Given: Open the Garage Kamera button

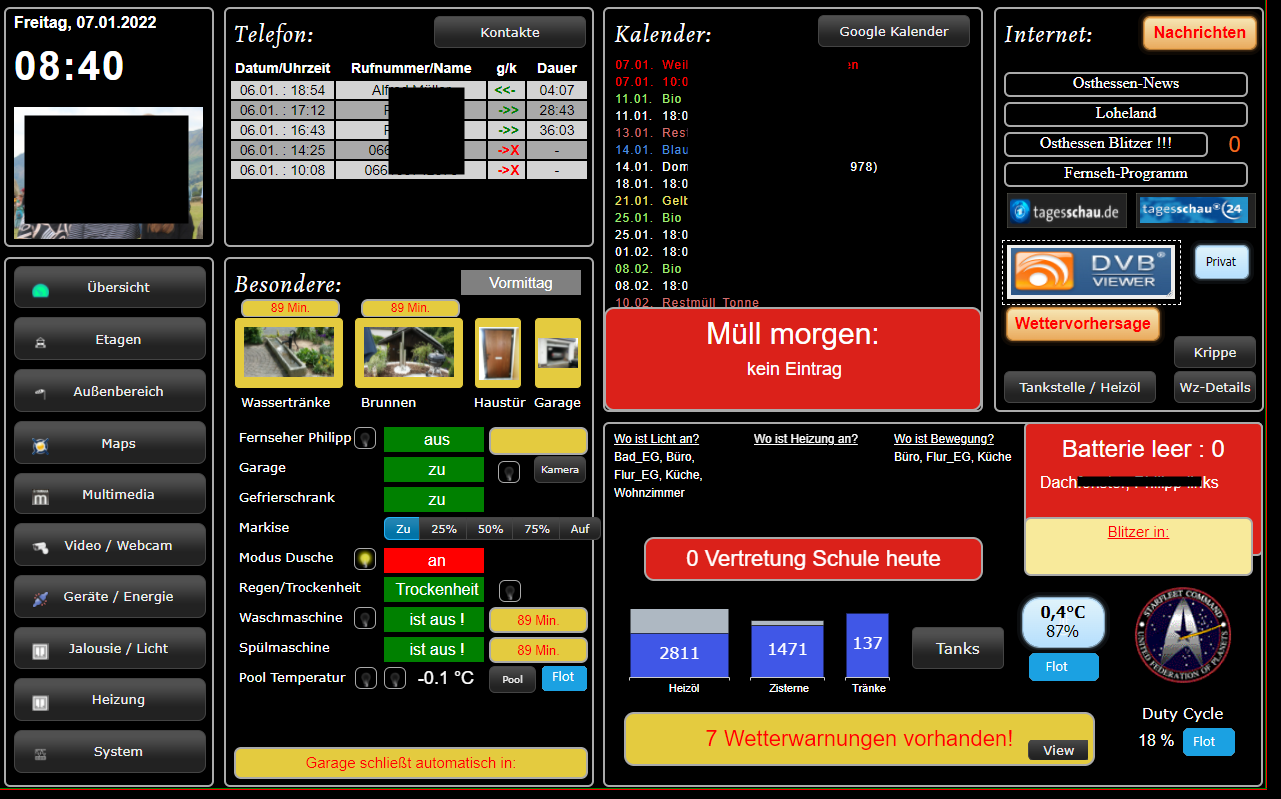Looking at the screenshot, I should (x=560, y=470).
